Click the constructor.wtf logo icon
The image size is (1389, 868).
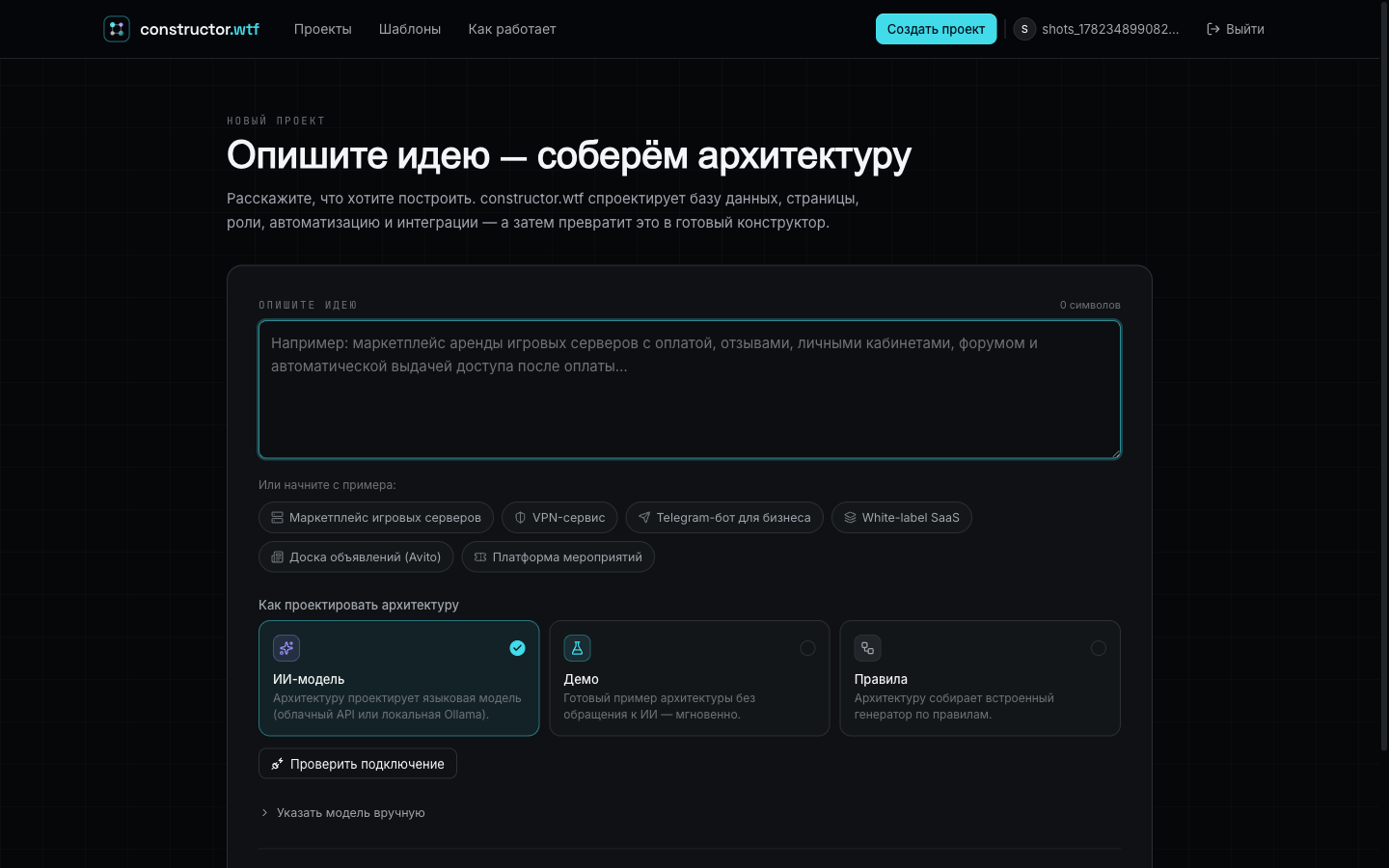[117, 29]
